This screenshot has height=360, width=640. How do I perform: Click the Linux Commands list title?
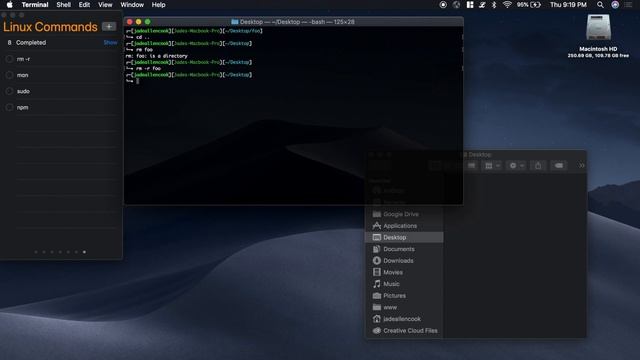point(50,27)
